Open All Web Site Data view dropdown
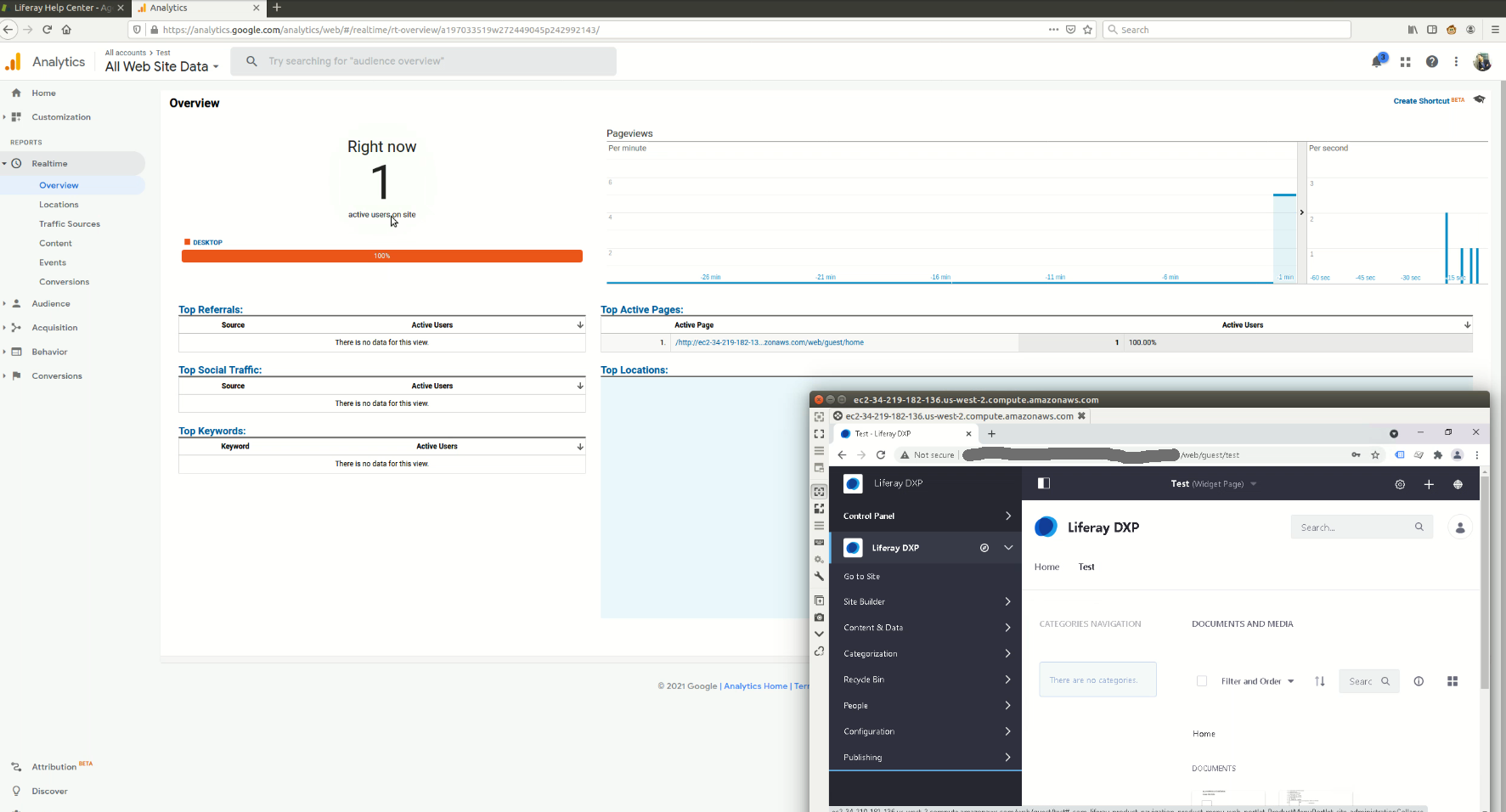Screen dimensions: 1506x812 tap(161, 66)
